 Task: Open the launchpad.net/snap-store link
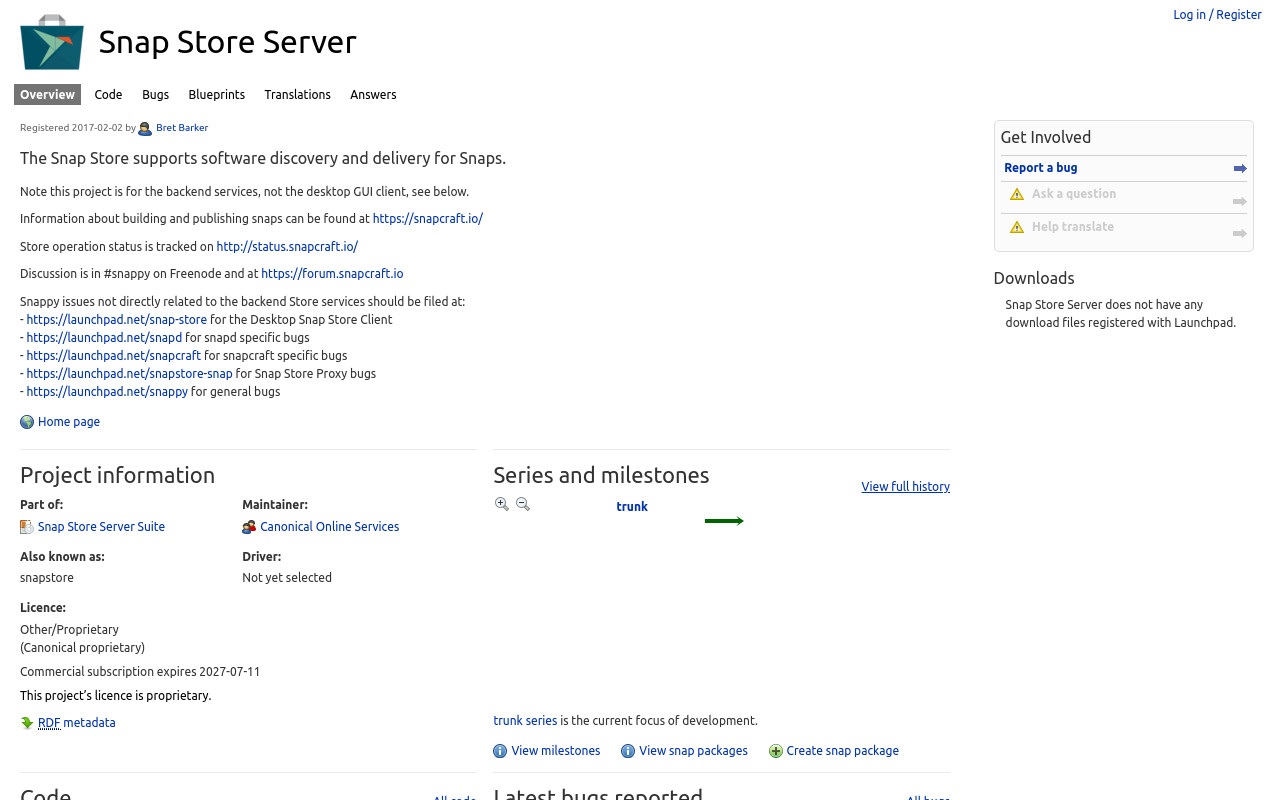(117, 320)
